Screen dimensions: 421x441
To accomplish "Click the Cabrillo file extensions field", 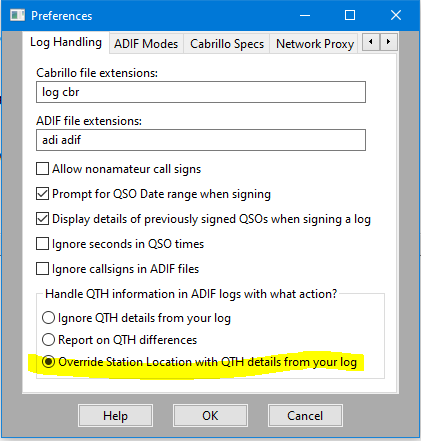I will (x=201, y=92).
